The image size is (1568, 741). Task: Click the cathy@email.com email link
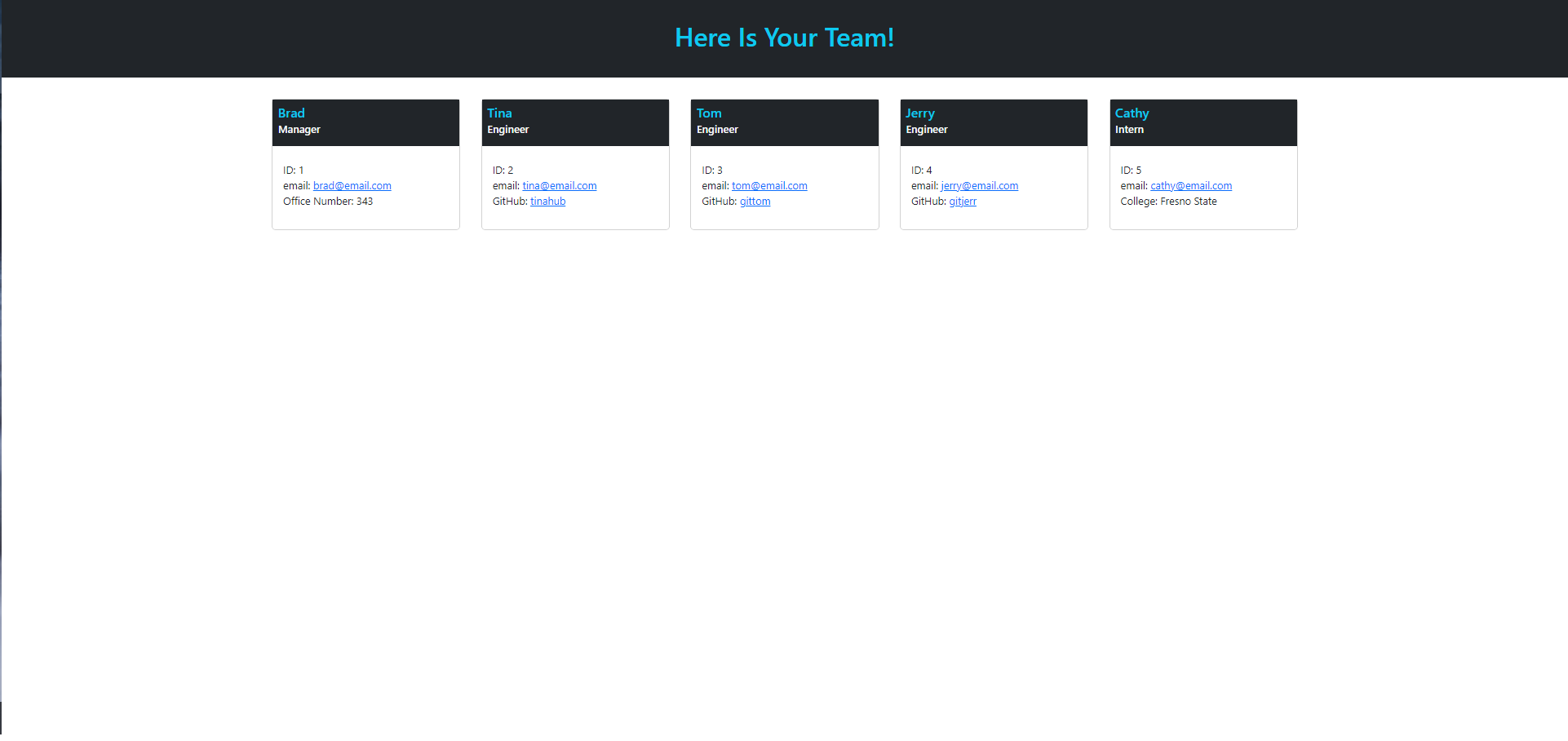click(x=1191, y=185)
